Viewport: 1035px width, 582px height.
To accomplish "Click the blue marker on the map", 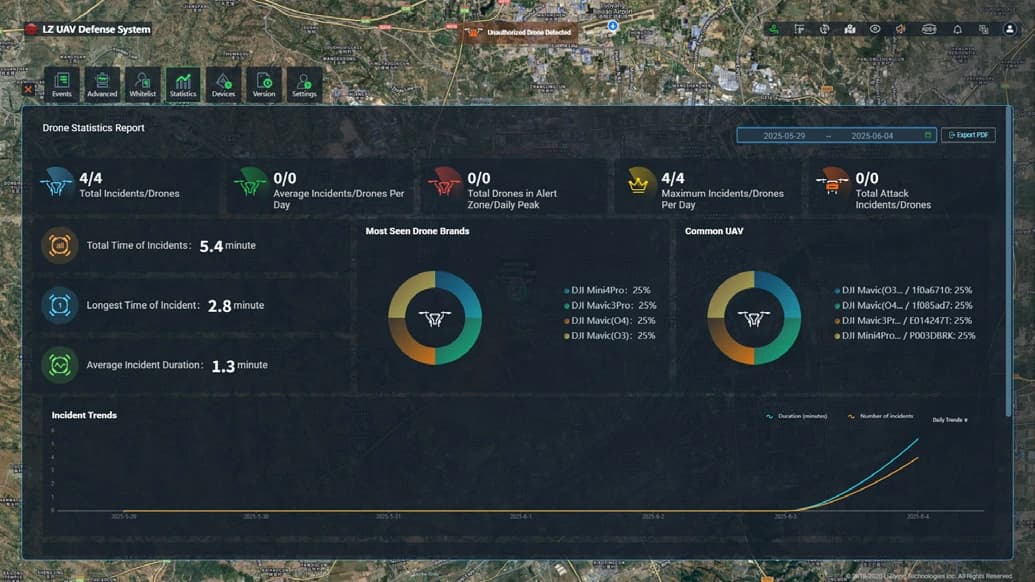I will click(613, 26).
